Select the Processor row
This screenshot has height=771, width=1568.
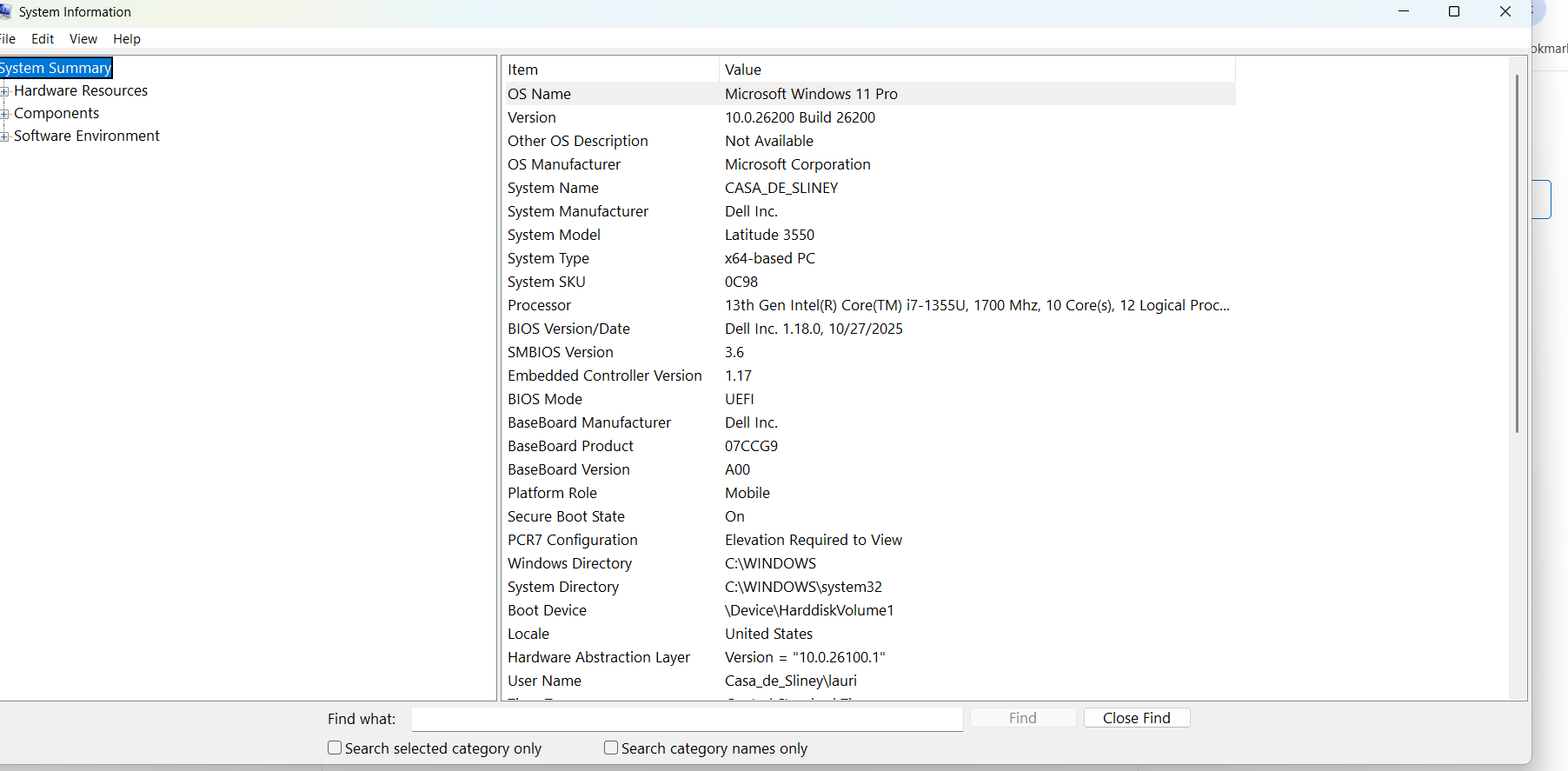[x=869, y=305]
